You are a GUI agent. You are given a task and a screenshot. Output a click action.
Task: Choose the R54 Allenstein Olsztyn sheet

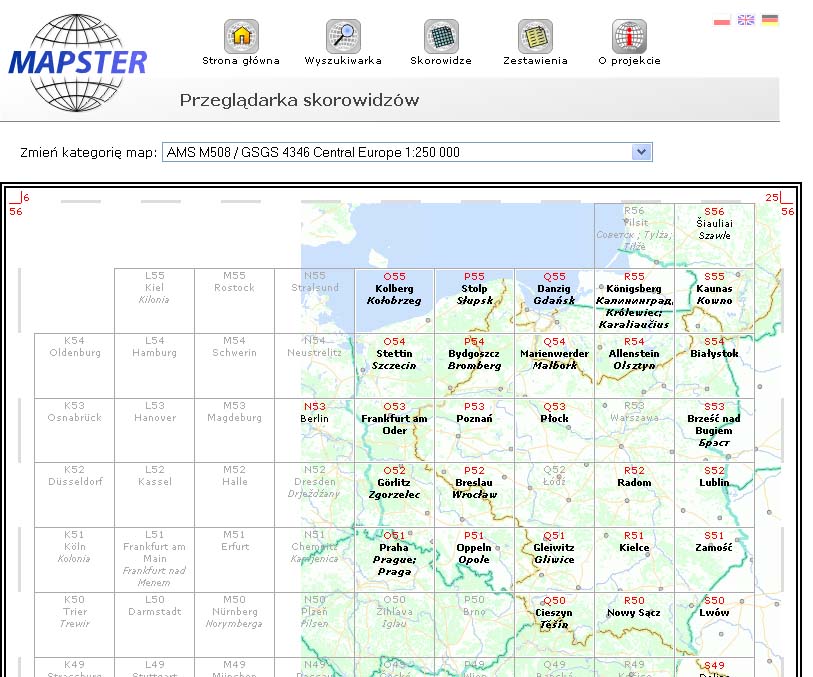tap(634, 365)
